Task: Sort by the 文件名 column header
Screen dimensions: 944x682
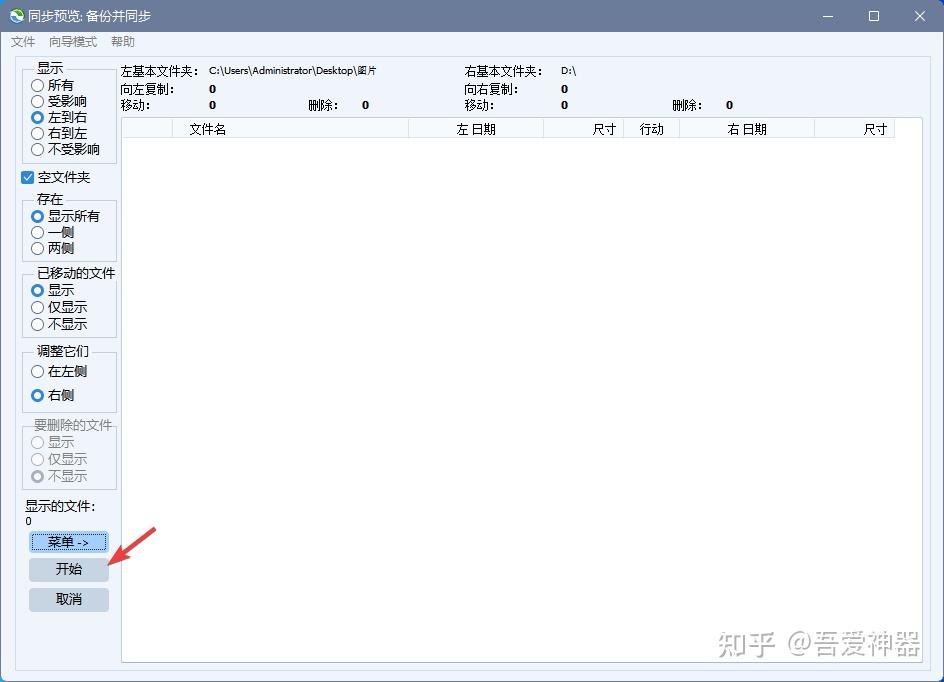Action: 290,129
